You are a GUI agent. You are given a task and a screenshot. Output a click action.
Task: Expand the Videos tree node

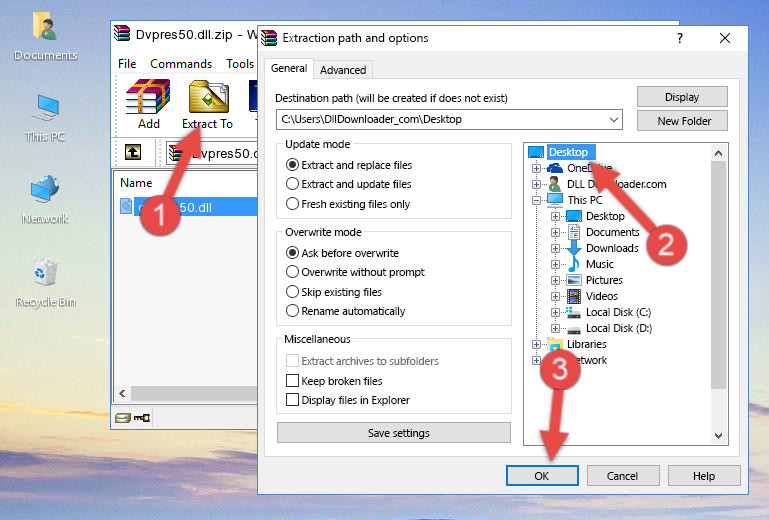(x=555, y=296)
